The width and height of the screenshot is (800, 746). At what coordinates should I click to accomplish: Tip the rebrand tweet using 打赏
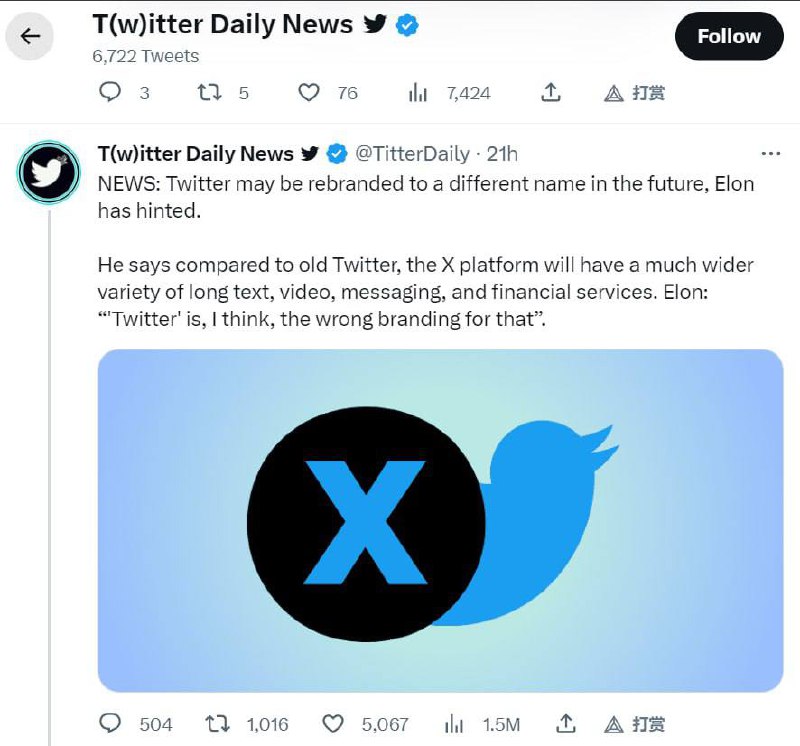(x=635, y=723)
